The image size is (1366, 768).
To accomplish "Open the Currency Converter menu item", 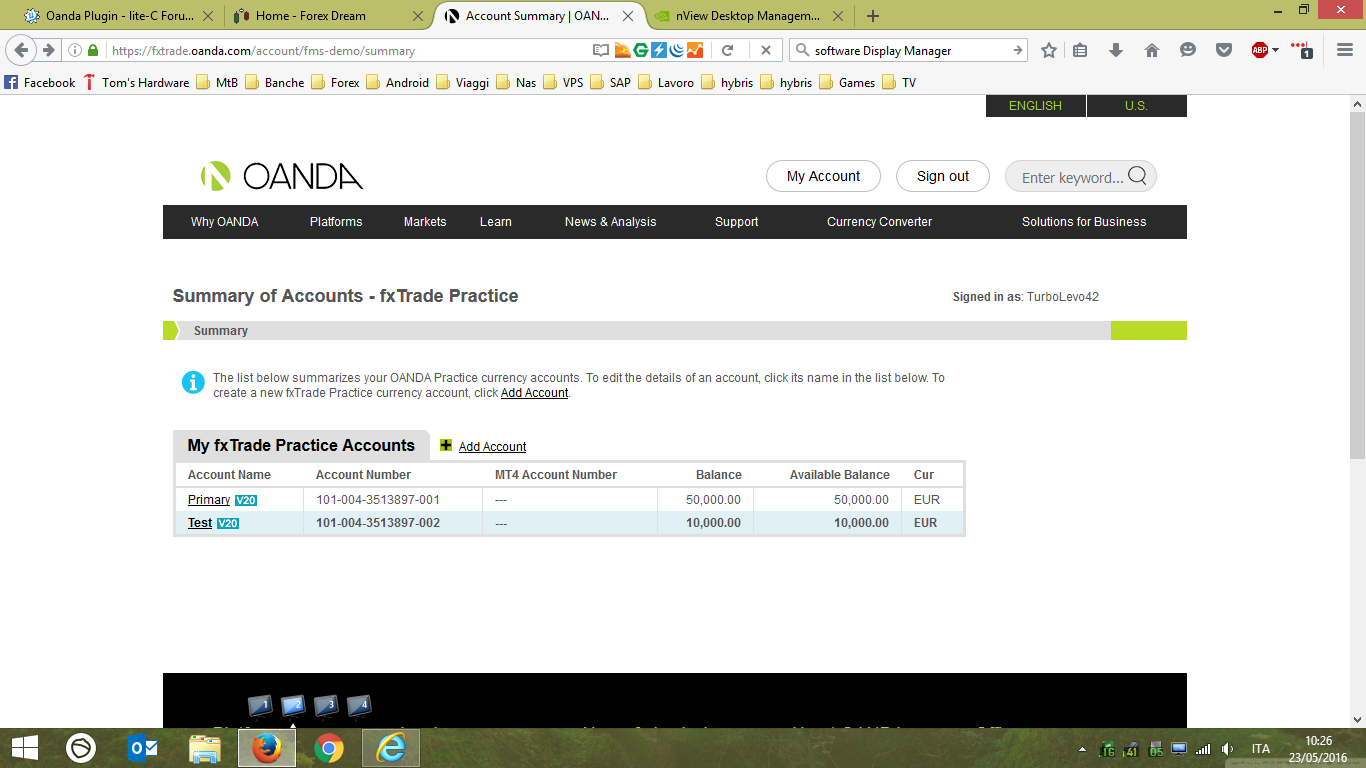I will [x=879, y=222].
